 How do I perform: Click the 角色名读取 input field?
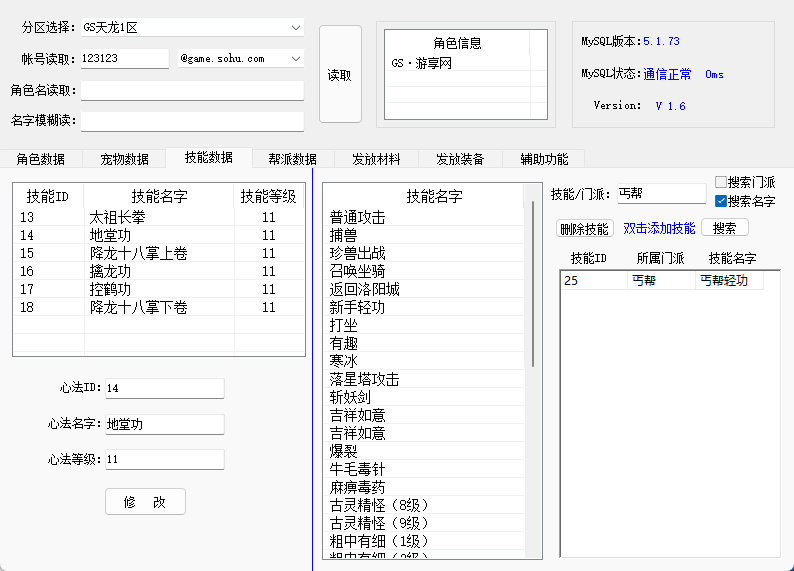(x=192, y=91)
